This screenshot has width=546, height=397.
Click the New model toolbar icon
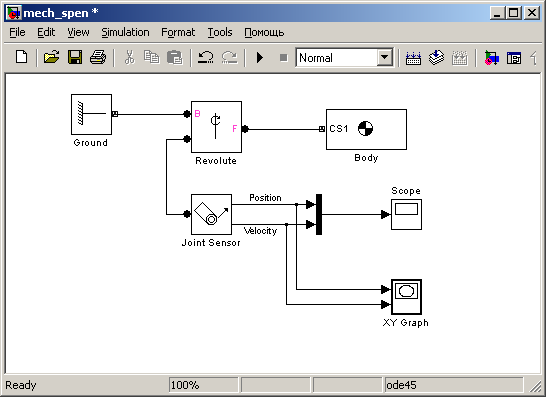22,57
